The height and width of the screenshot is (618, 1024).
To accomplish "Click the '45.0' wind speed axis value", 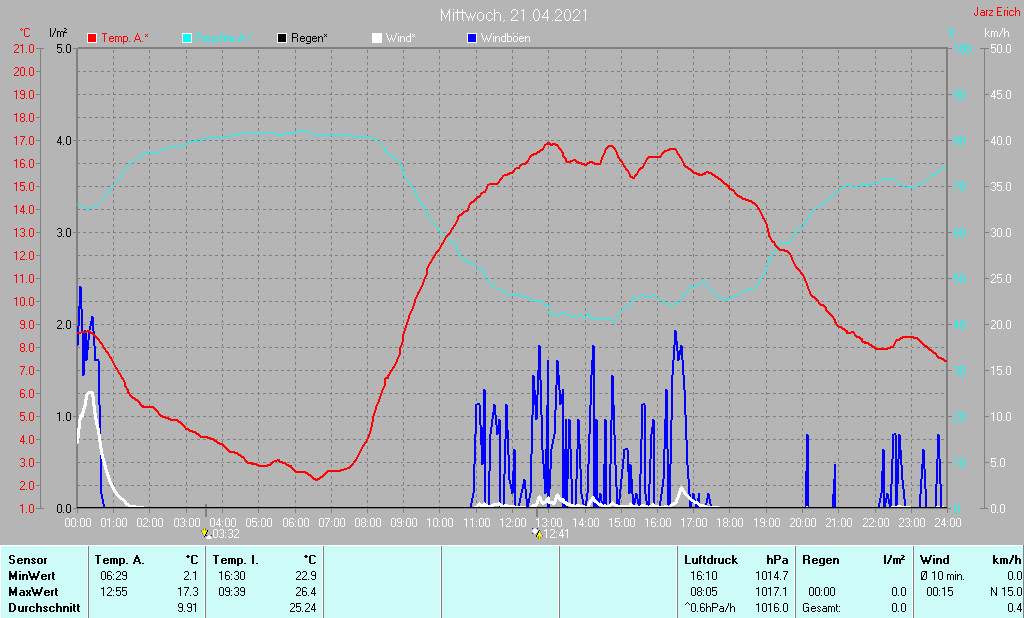I will pos(1001,95).
